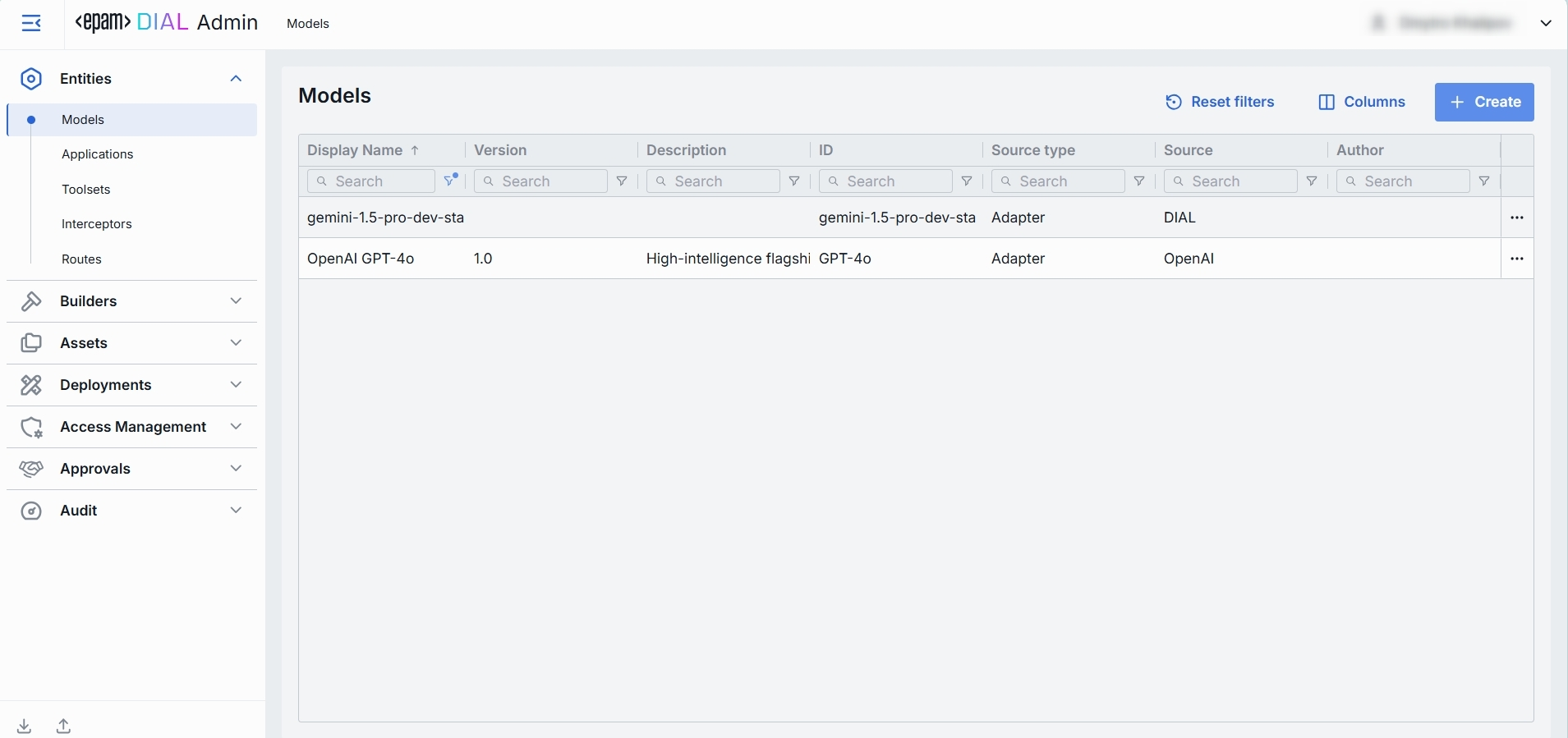Expand the Access Management section
This screenshot has height=738, width=1568.
[131, 427]
